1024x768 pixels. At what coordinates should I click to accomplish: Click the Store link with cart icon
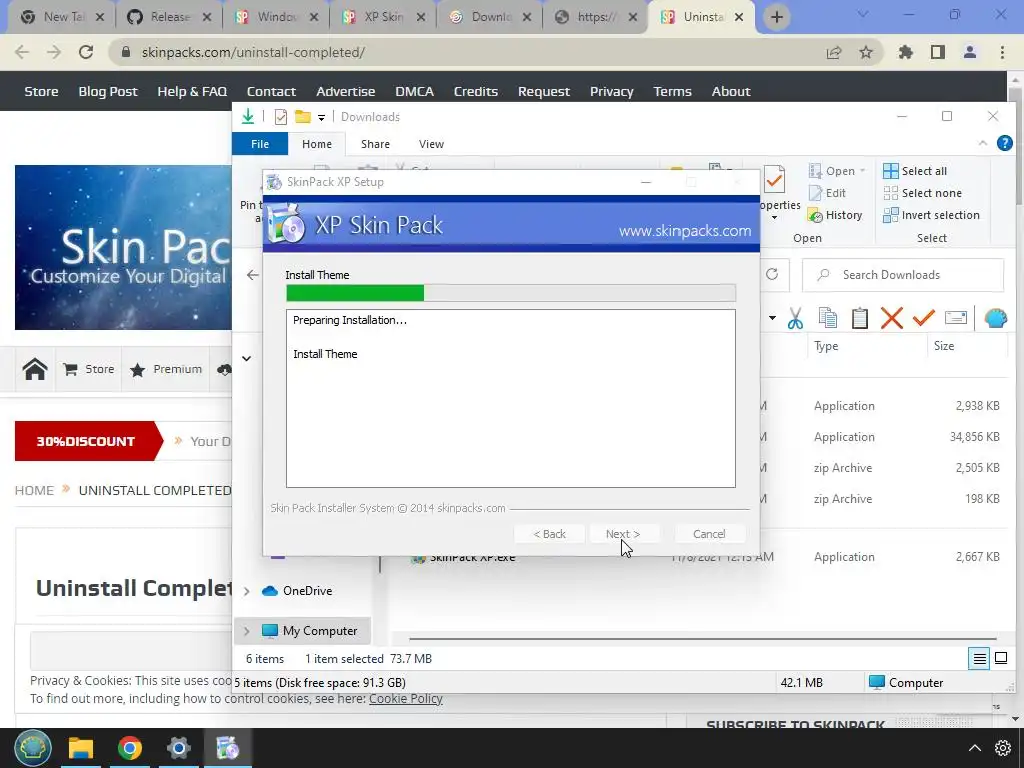89,369
